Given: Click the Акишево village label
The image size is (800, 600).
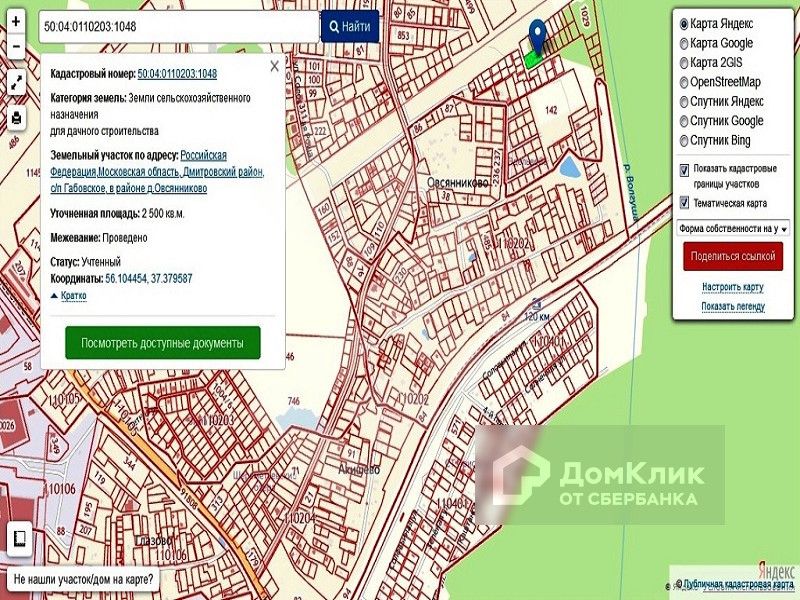Looking at the screenshot, I should 359,470.
